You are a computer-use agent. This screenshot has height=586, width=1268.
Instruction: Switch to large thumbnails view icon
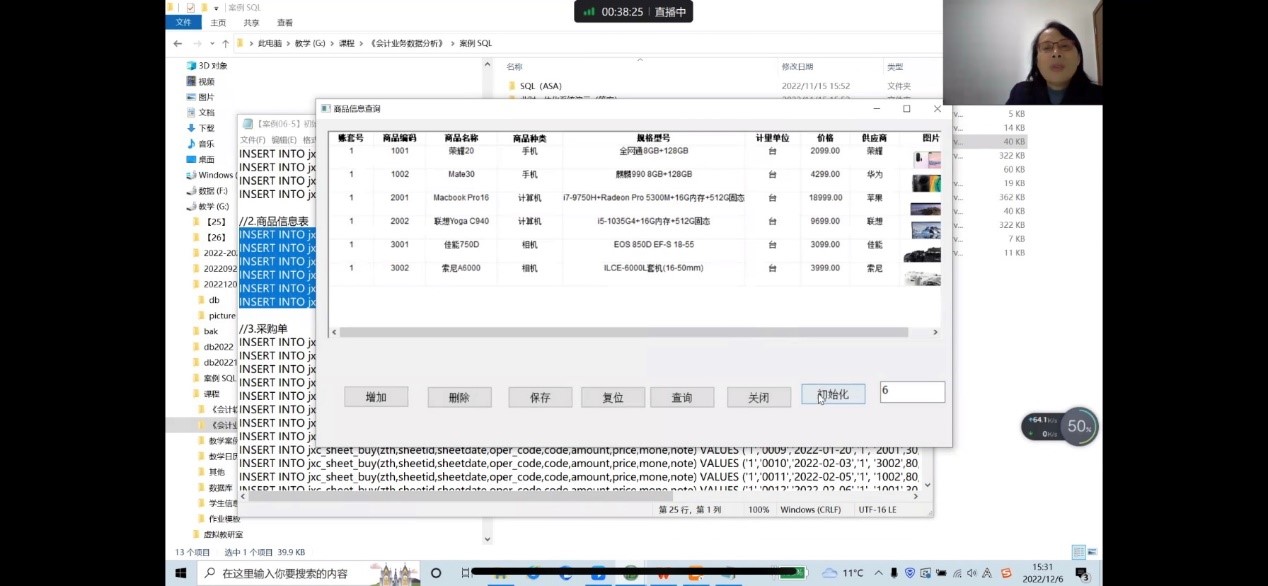1092,552
